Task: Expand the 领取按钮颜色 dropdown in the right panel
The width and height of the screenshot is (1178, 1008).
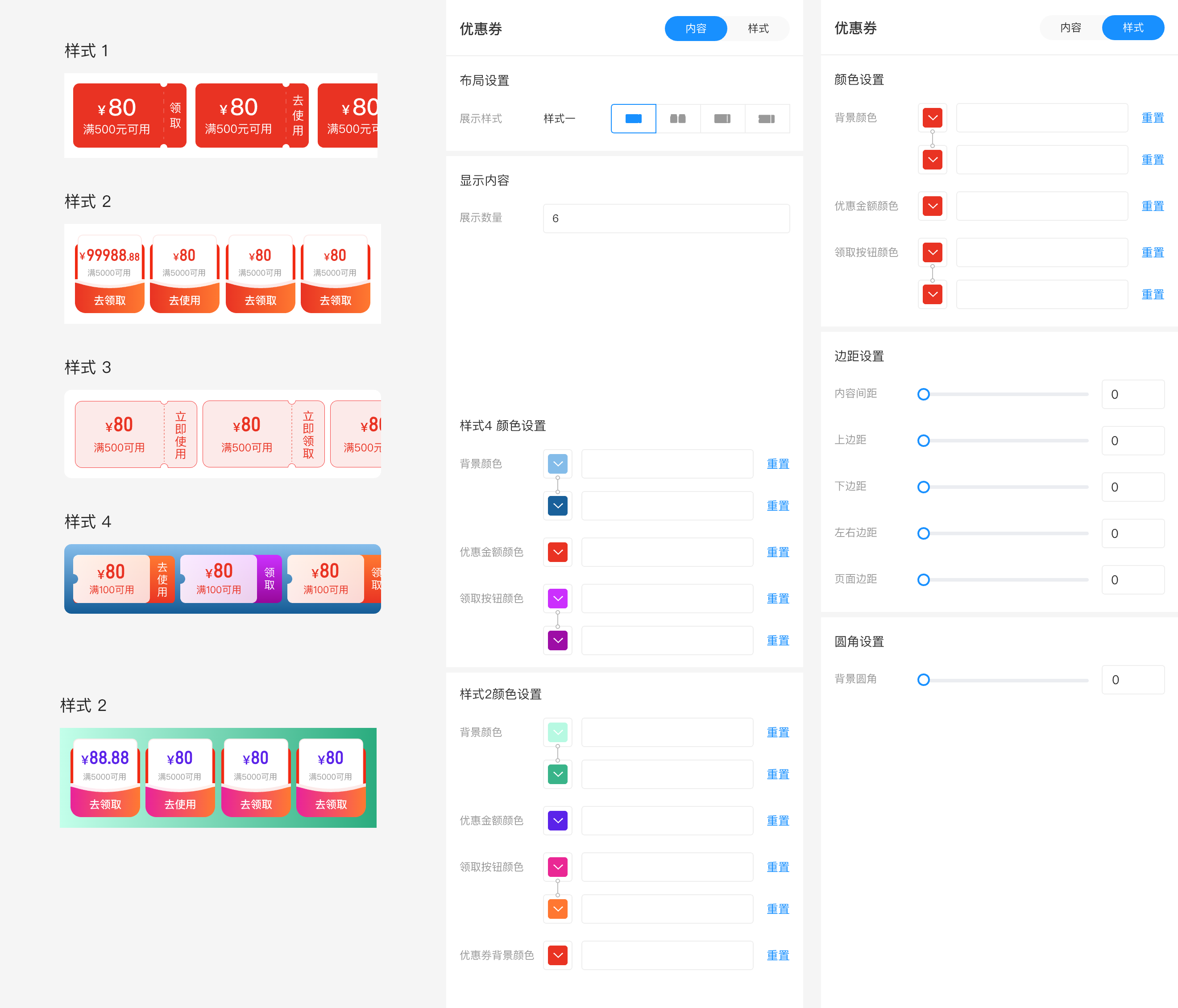Action: (x=933, y=252)
